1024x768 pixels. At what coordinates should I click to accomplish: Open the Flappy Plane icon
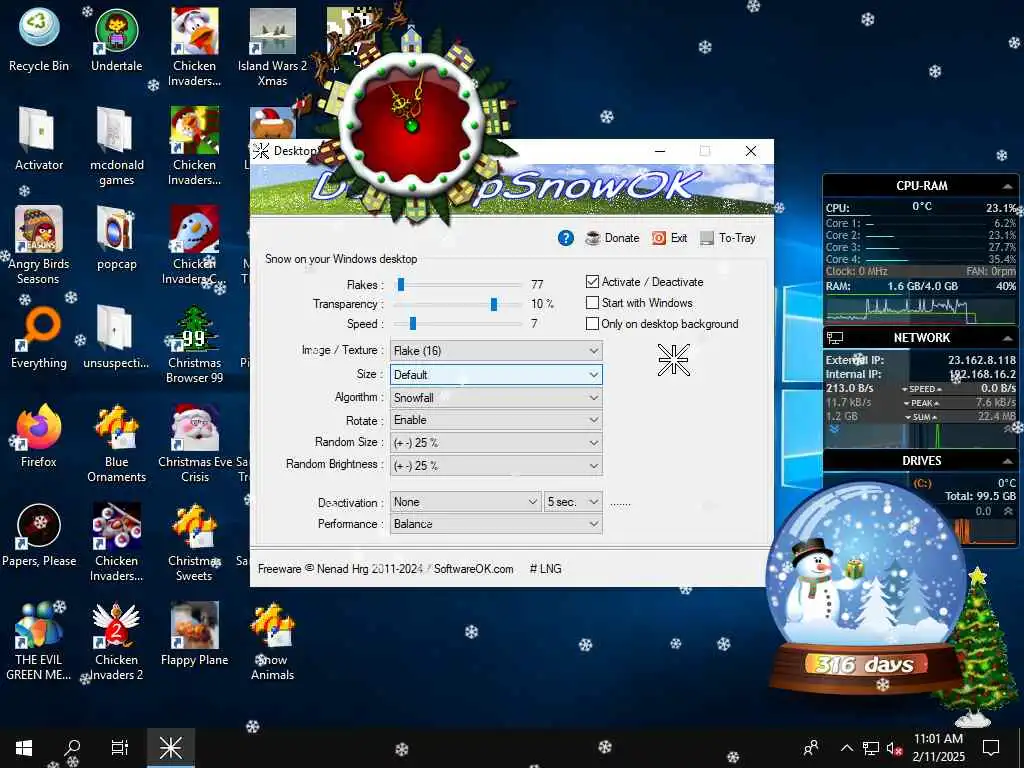coord(194,634)
